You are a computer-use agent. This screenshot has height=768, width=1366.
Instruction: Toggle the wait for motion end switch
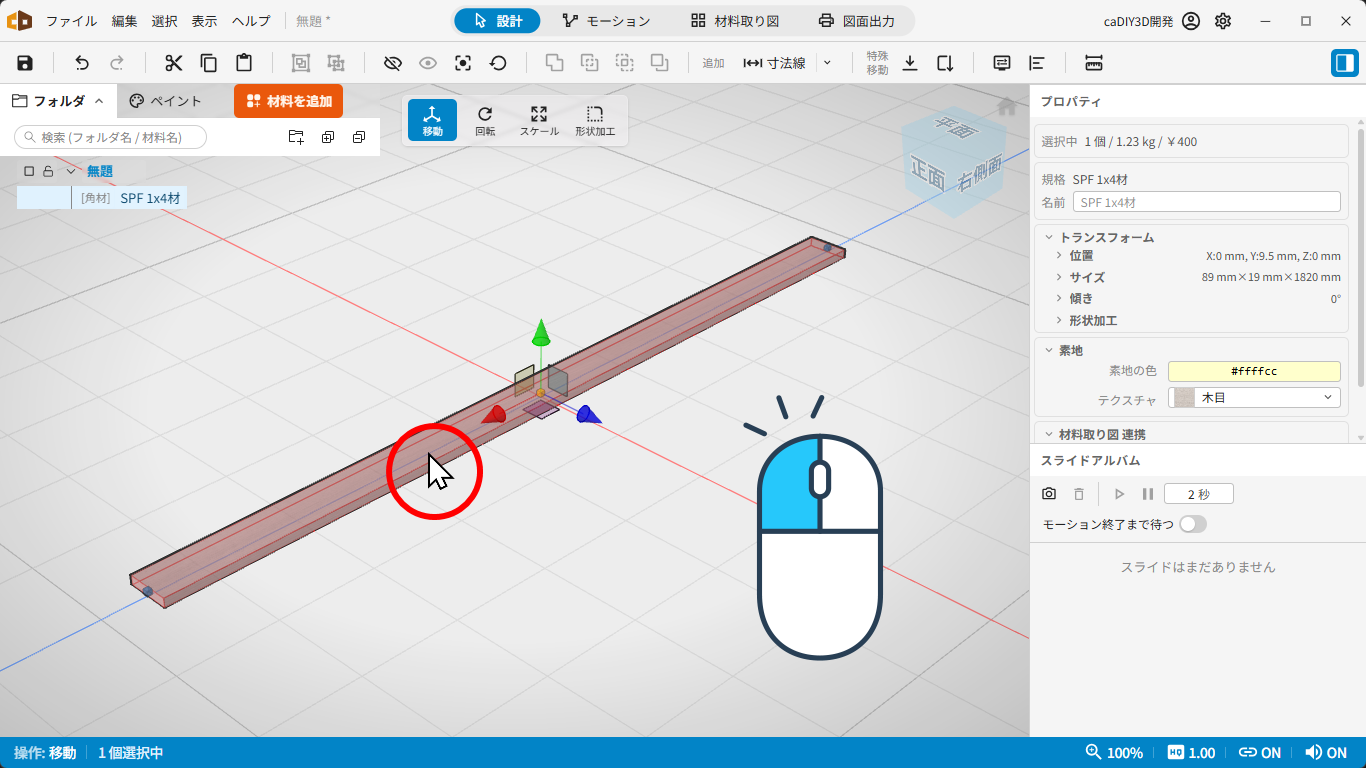click(1193, 524)
